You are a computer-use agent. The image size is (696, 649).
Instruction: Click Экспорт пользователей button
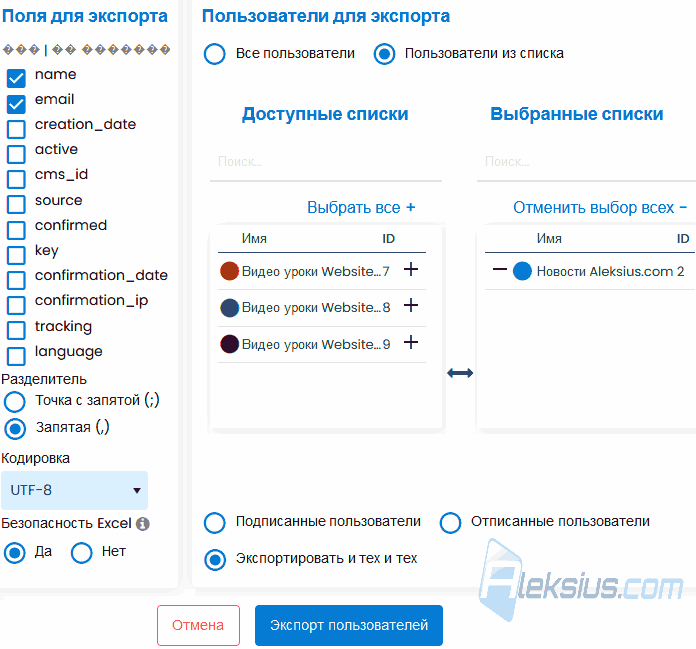tap(349, 625)
